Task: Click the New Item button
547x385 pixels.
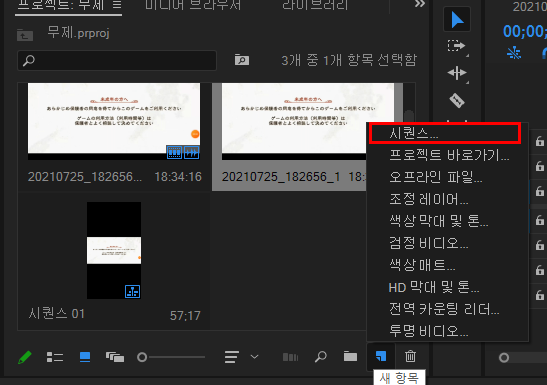Action: tap(381, 356)
